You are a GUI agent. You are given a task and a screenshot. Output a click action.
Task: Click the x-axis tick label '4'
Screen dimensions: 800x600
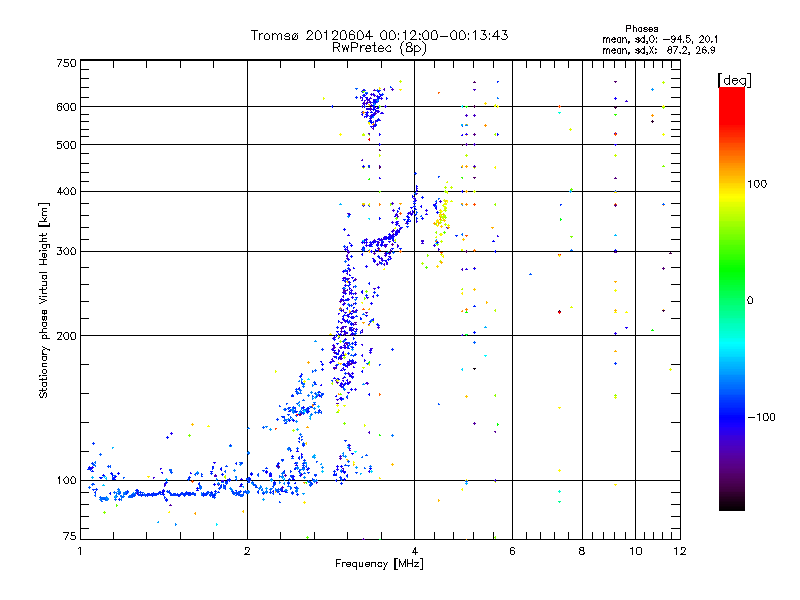click(414, 551)
